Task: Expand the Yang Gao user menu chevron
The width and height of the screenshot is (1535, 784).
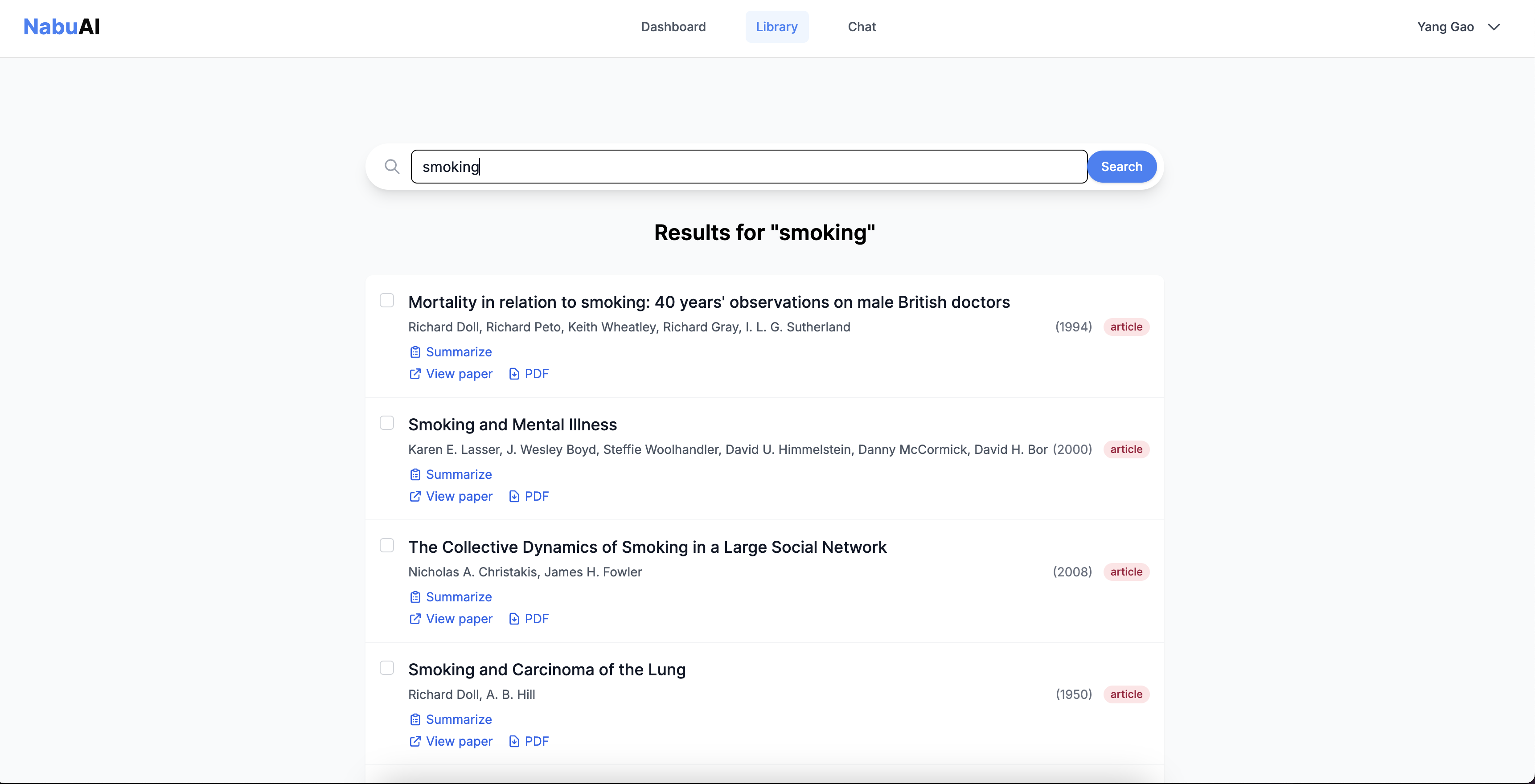Action: click(1493, 27)
